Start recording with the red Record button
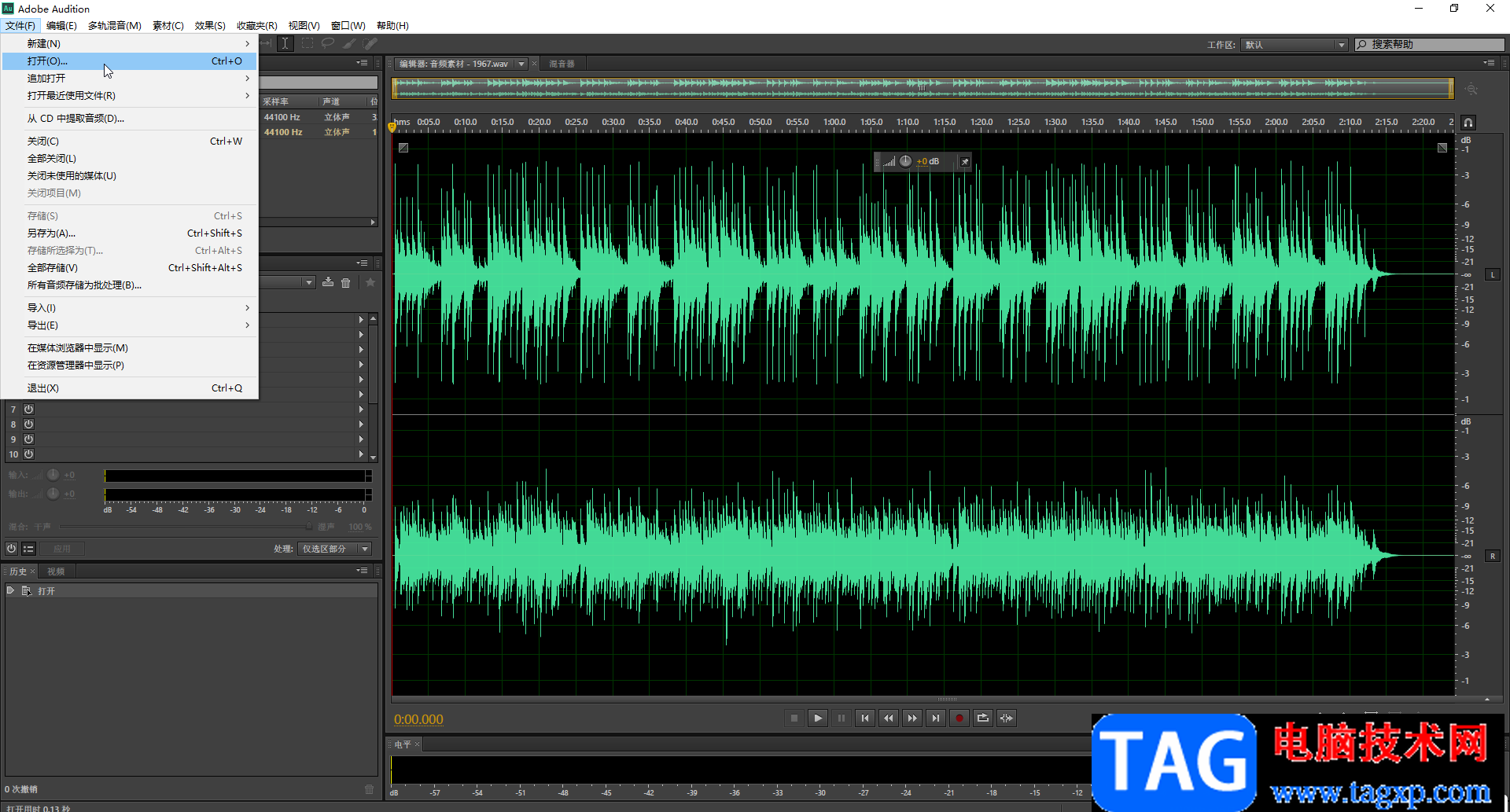This screenshot has height=812, width=1510. pyautogui.click(x=959, y=718)
